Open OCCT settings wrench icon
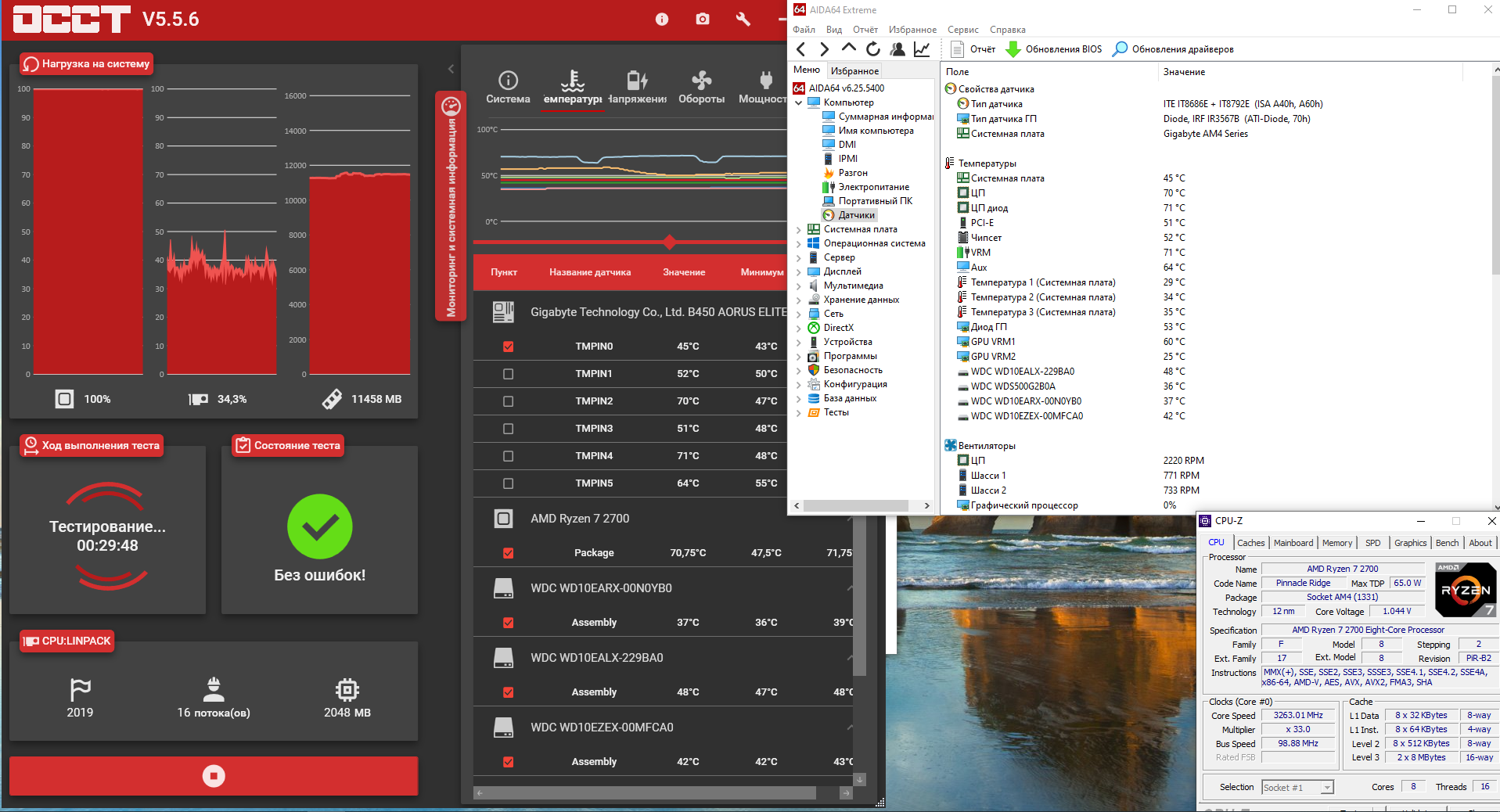The height and width of the screenshot is (812, 1500). [743, 19]
